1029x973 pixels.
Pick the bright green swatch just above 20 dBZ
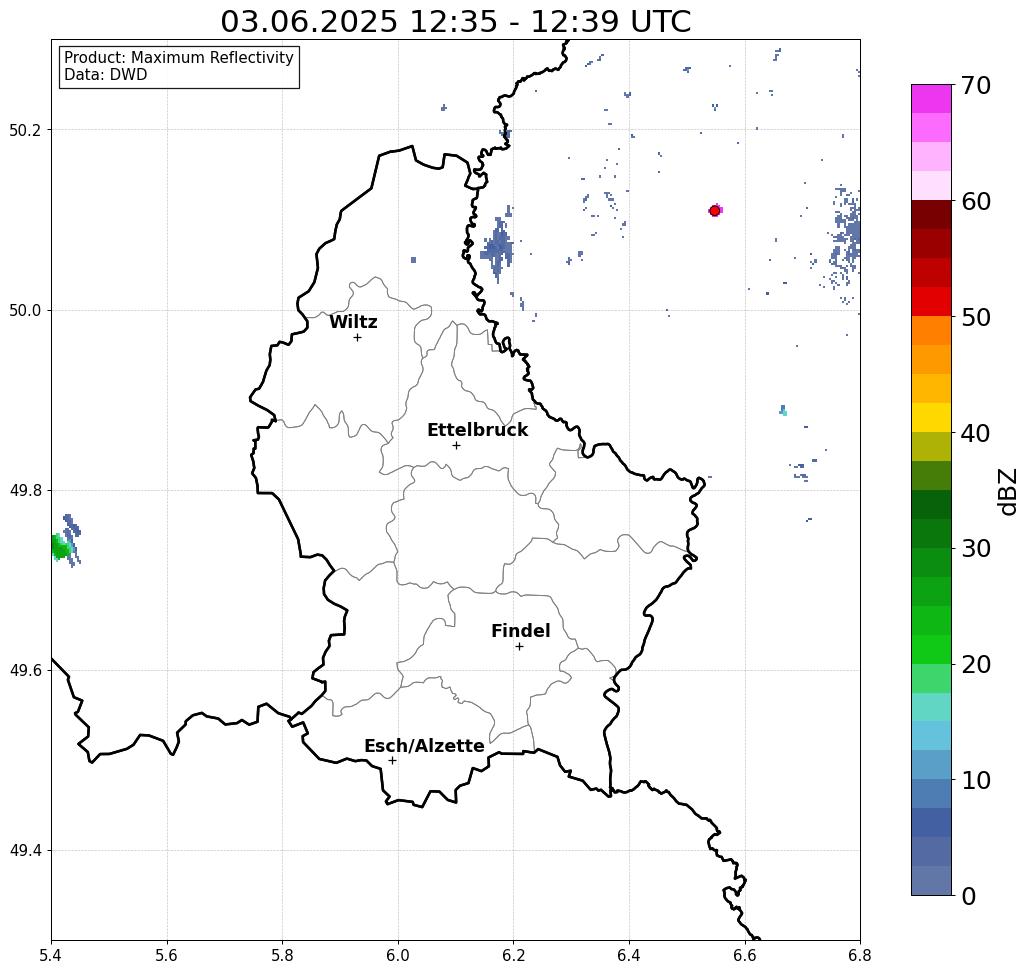(x=931, y=649)
